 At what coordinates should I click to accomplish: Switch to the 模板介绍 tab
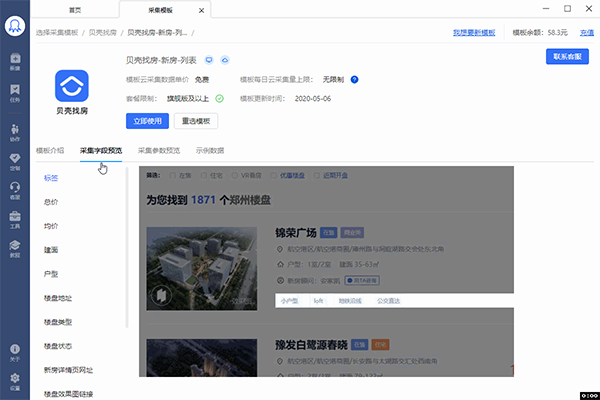click(50, 150)
